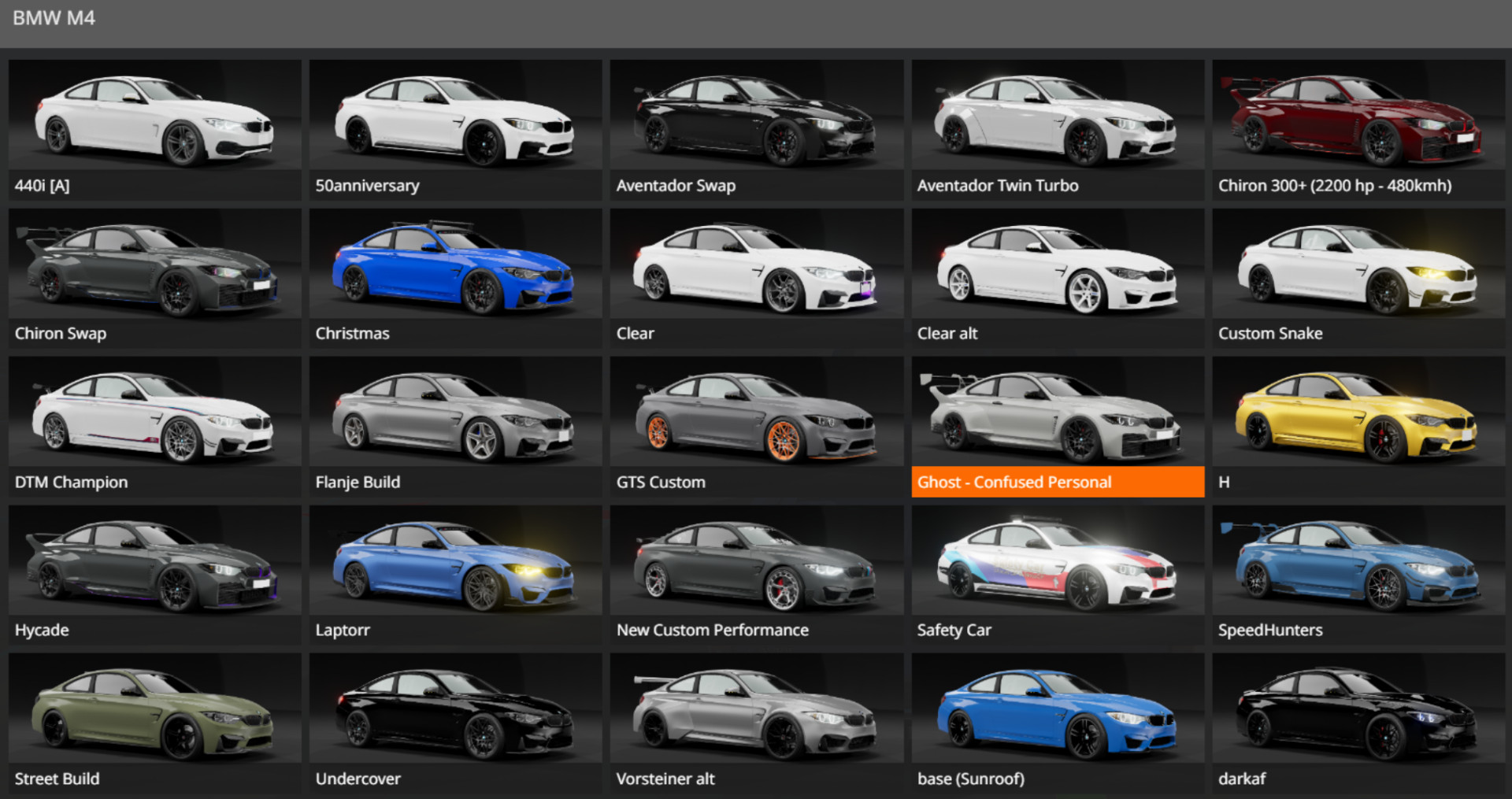The width and height of the screenshot is (1512, 799).
Task: Choose the blue base (Sunroof) configuration
Action: [x=1058, y=723]
